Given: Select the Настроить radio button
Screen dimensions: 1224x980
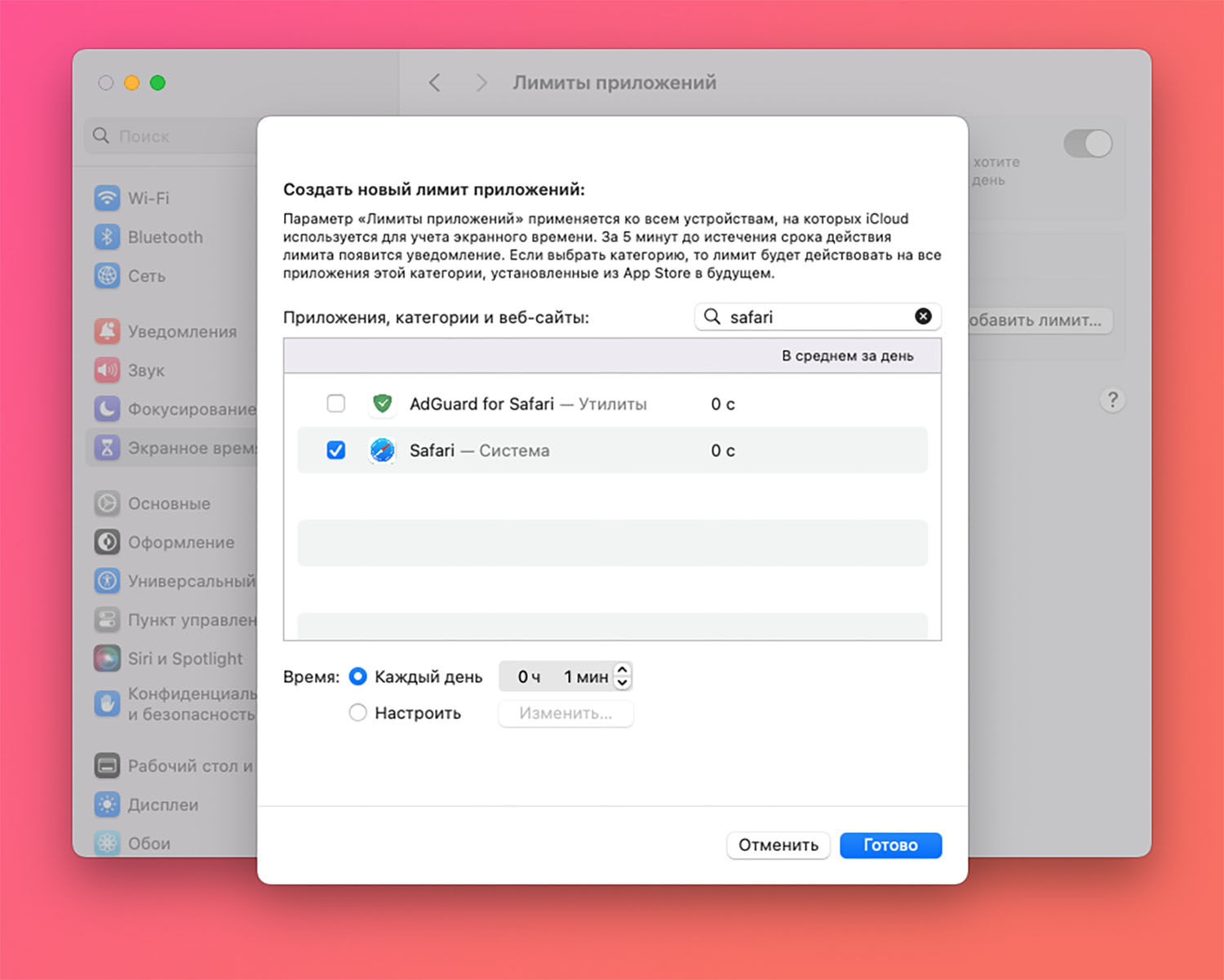Looking at the screenshot, I should pyautogui.click(x=357, y=712).
